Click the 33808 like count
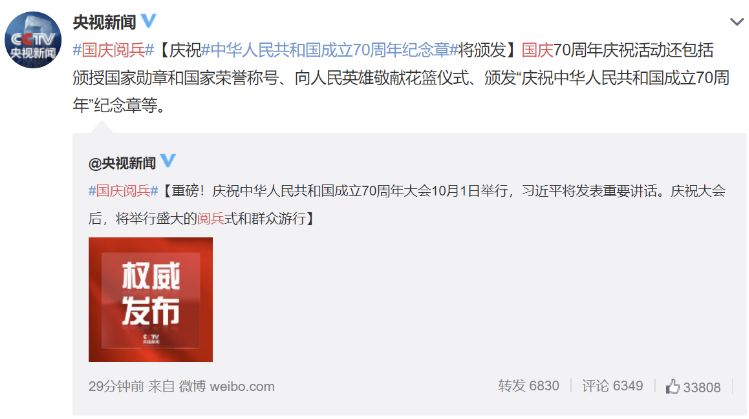The width and height of the screenshot is (749, 419). coord(702,387)
